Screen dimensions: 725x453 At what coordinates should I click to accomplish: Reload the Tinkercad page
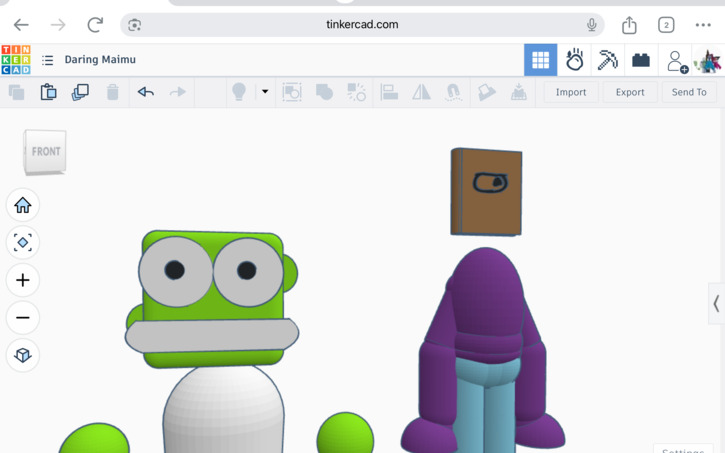point(95,24)
